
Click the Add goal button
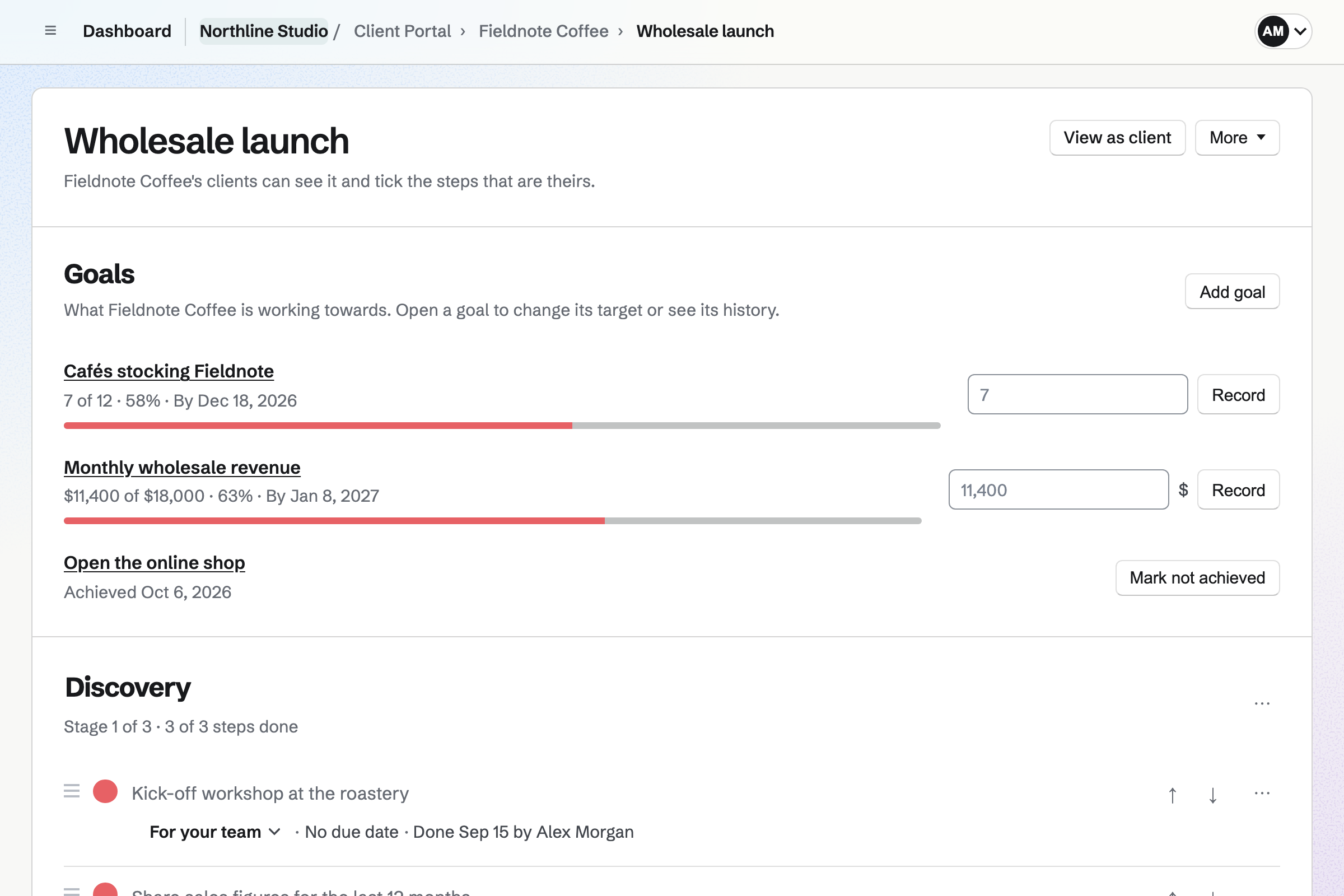[x=1232, y=291]
